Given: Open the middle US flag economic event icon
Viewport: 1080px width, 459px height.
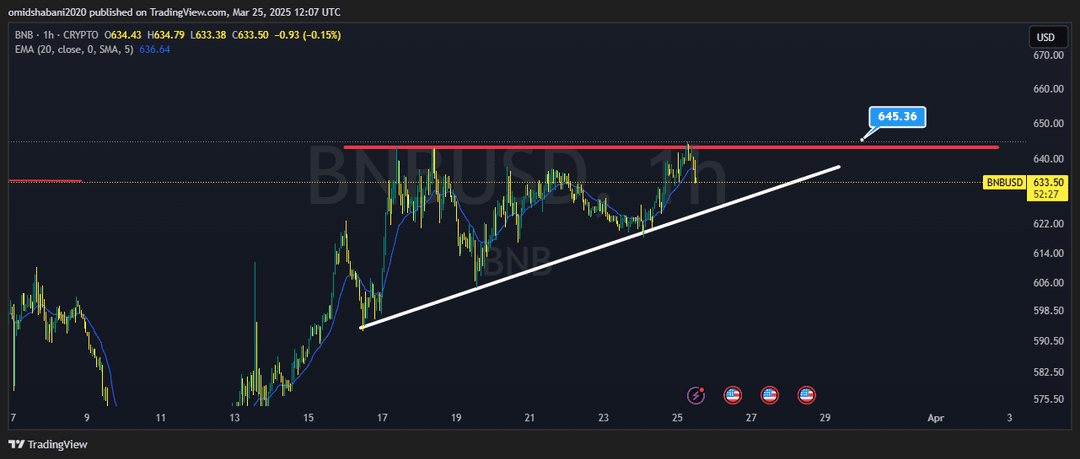Looking at the screenshot, I should (769, 395).
